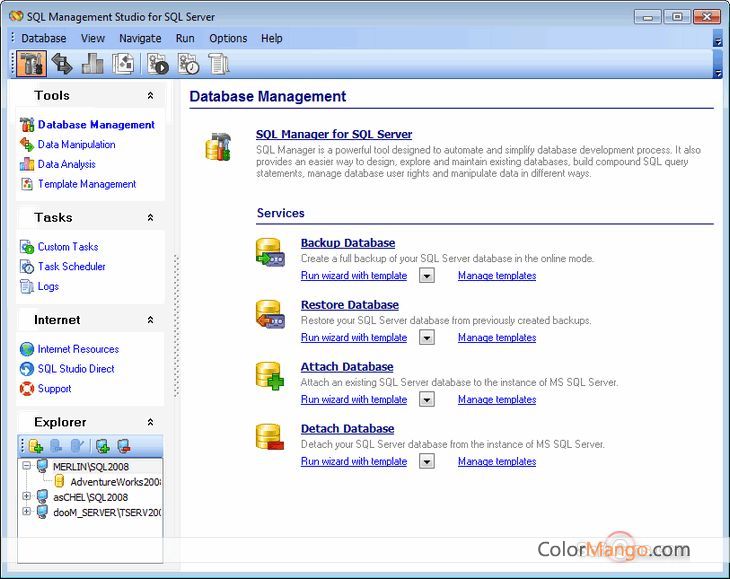This screenshot has height=579, width=730.
Task: Click the Restore Database icon
Action: coord(270,314)
